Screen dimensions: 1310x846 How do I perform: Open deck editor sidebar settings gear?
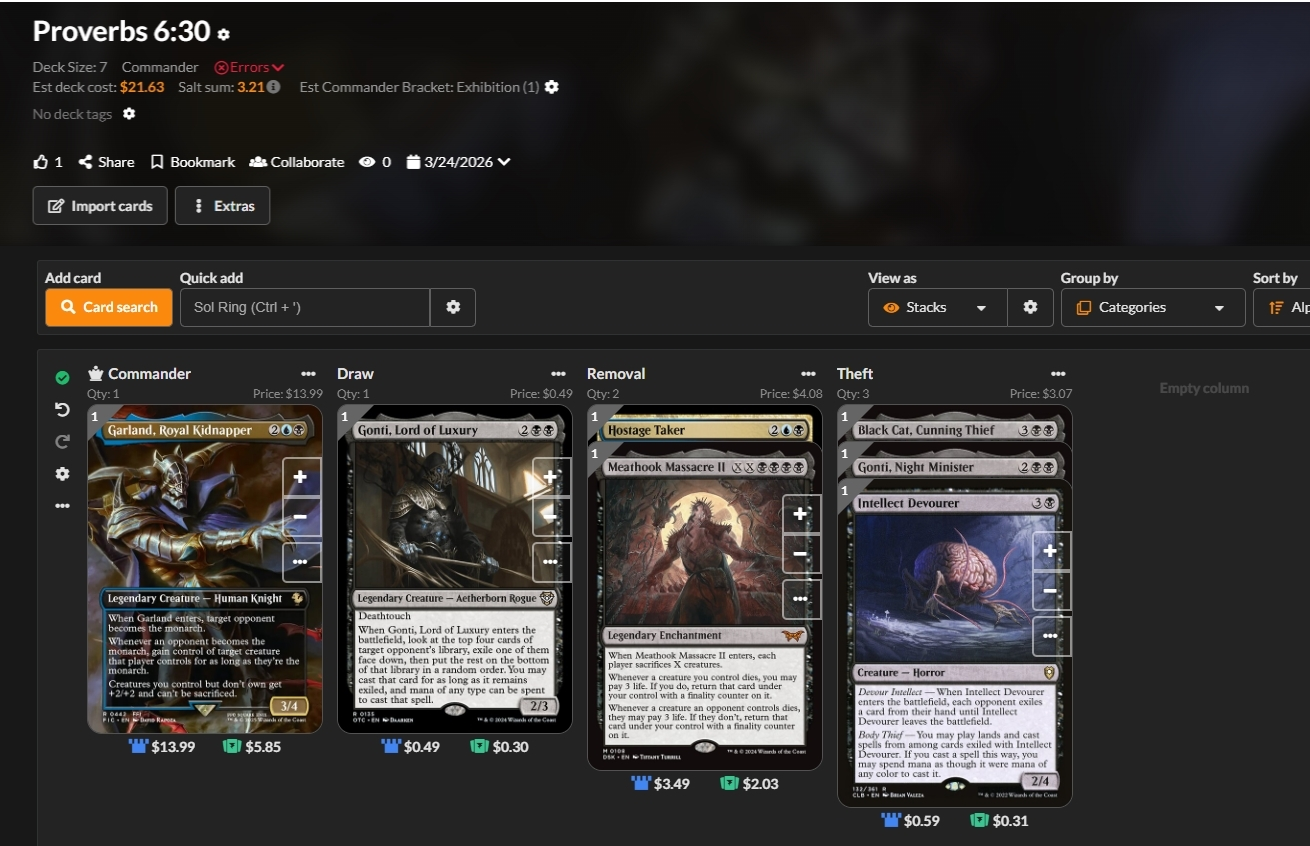(62, 474)
